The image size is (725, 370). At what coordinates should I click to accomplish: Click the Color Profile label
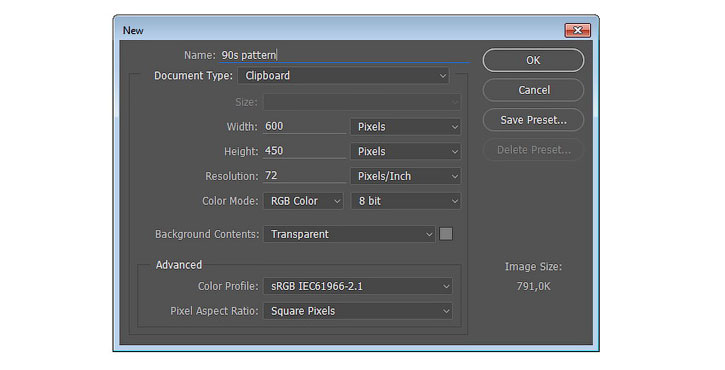pos(228,286)
